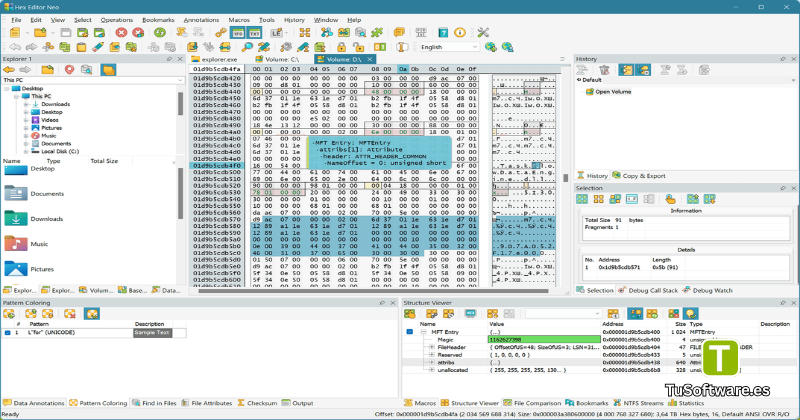
Task: Open the English language dropdown
Action: (449, 47)
